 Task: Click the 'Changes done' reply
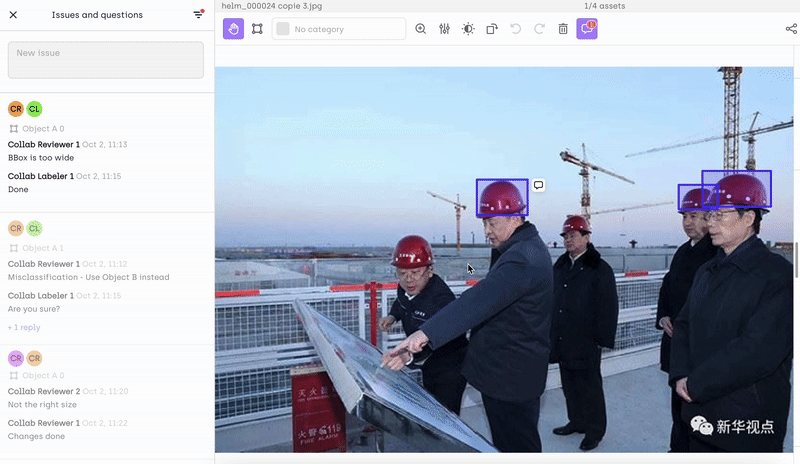pyautogui.click(x=36, y=436)
